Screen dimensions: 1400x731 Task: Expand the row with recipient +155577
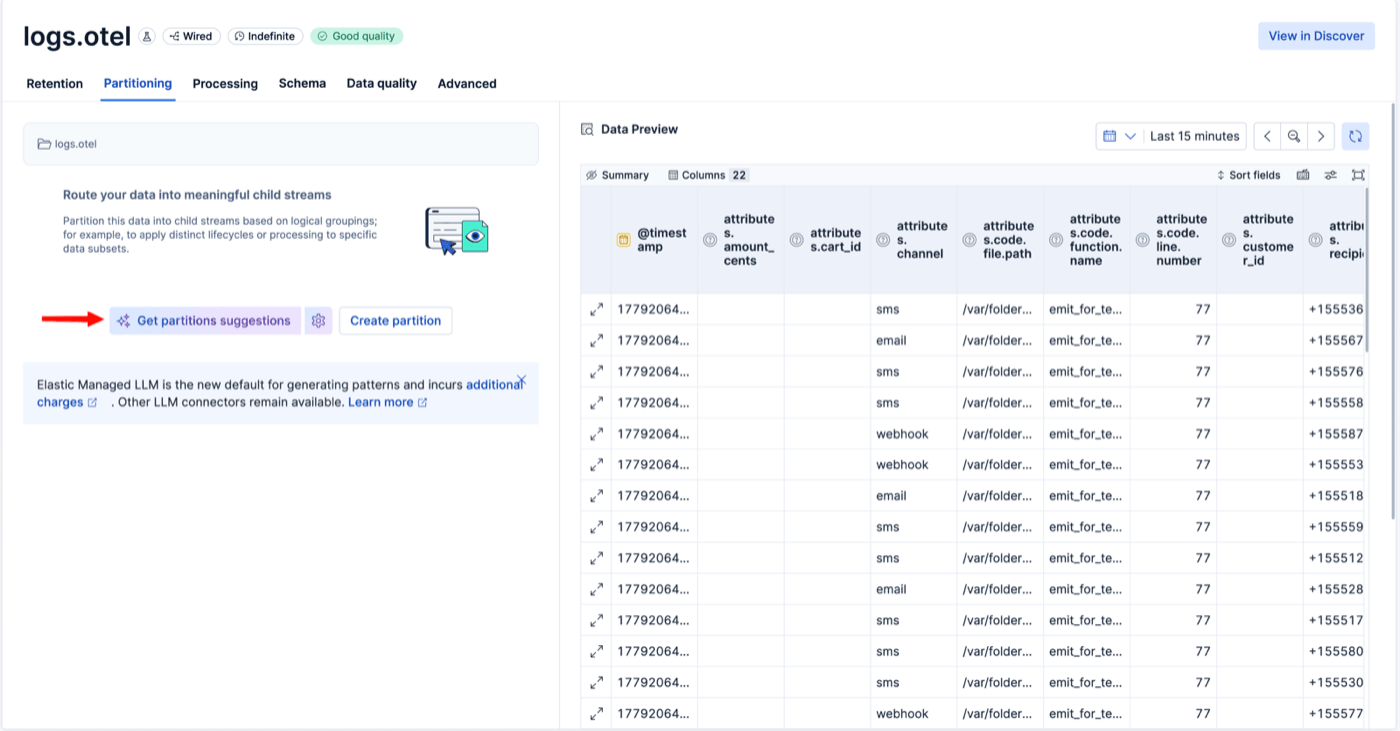596,714
